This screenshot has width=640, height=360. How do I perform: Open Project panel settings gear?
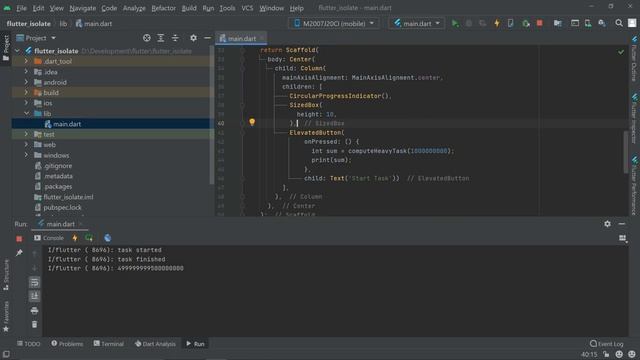point(193,38)
